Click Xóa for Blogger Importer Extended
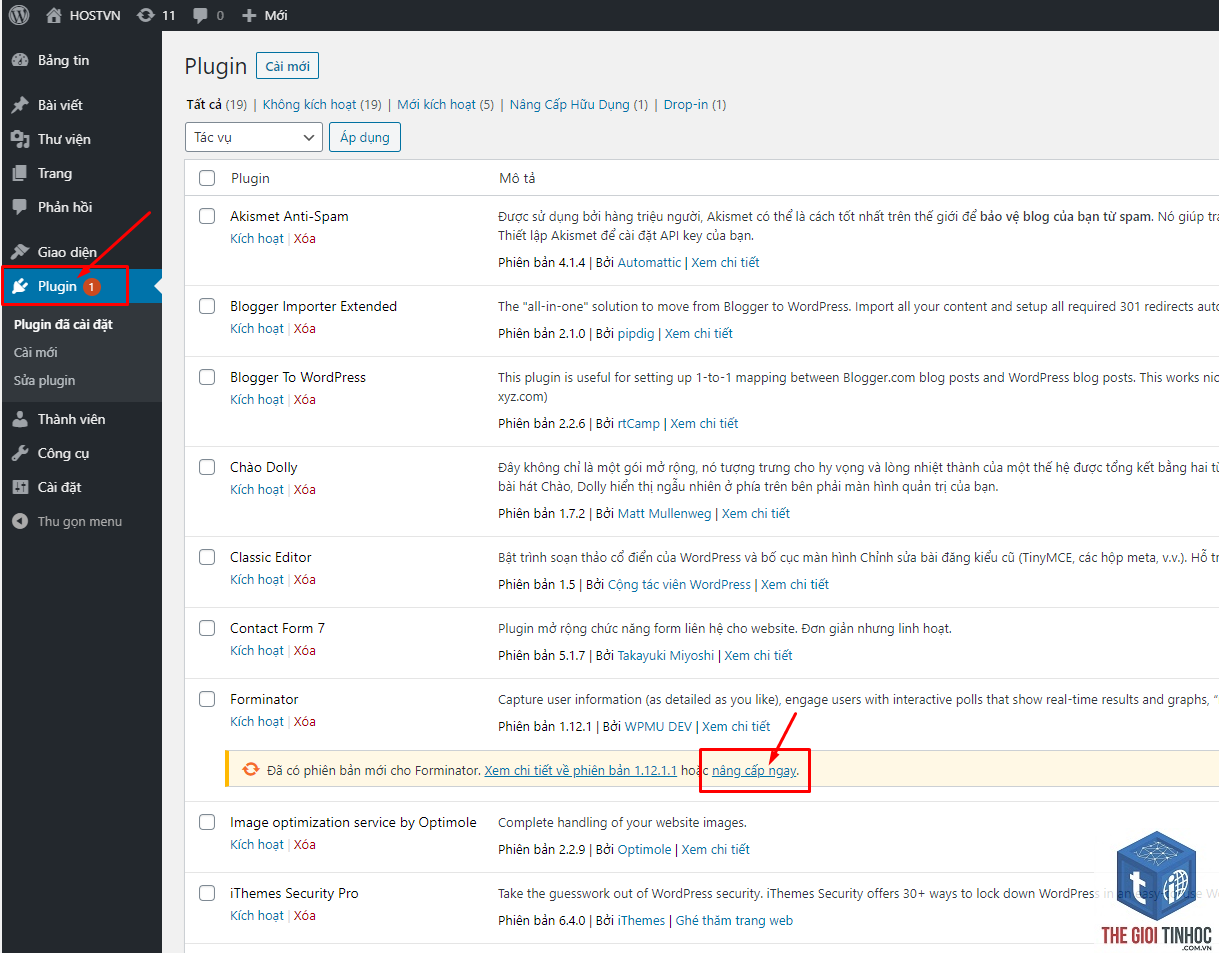 pyautogui.click(x=305, y=328)
